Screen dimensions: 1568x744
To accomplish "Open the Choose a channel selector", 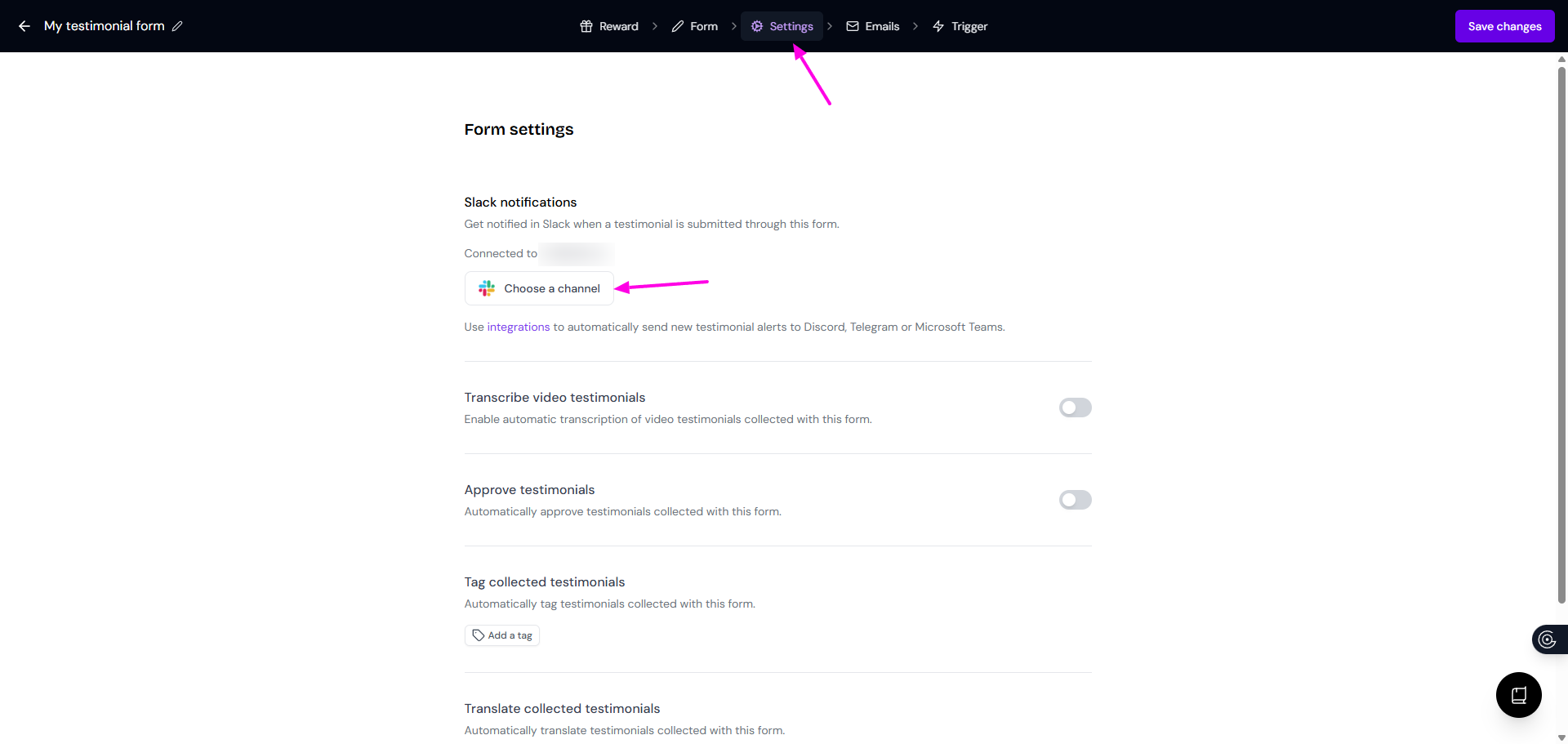I will (x=539, y=288).
